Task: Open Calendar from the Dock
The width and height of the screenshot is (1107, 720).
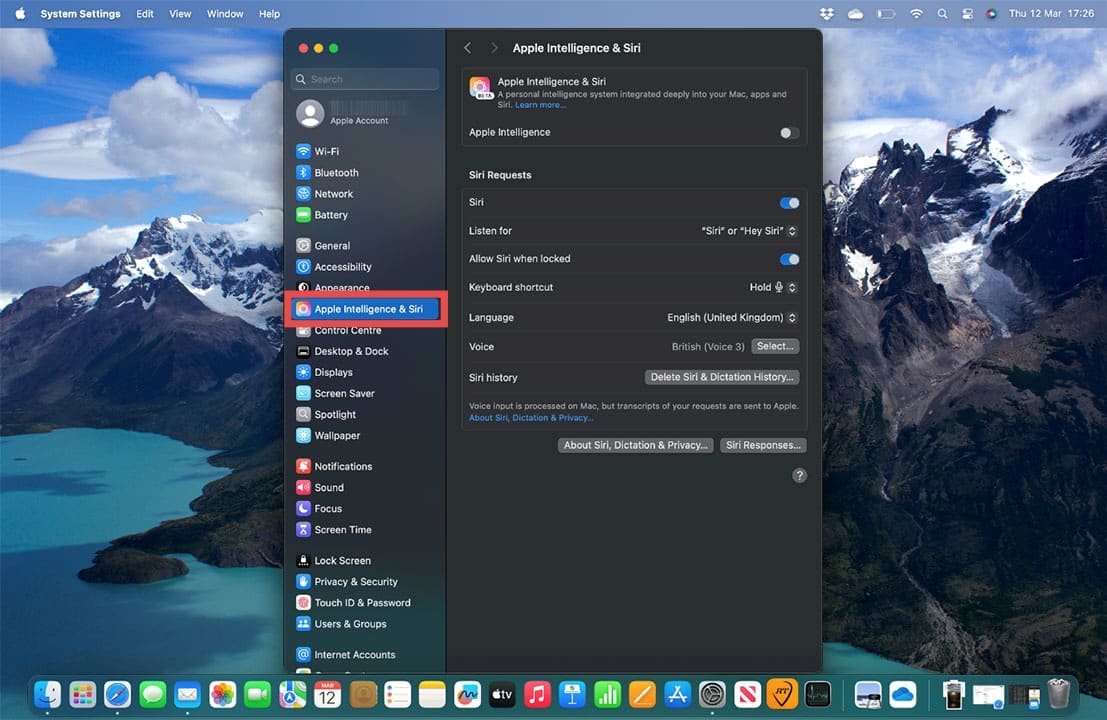Action: [x=327, y=695]
